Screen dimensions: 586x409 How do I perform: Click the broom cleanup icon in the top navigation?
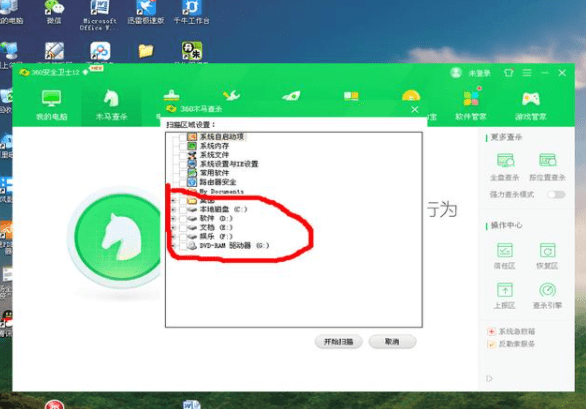point(171,96)
